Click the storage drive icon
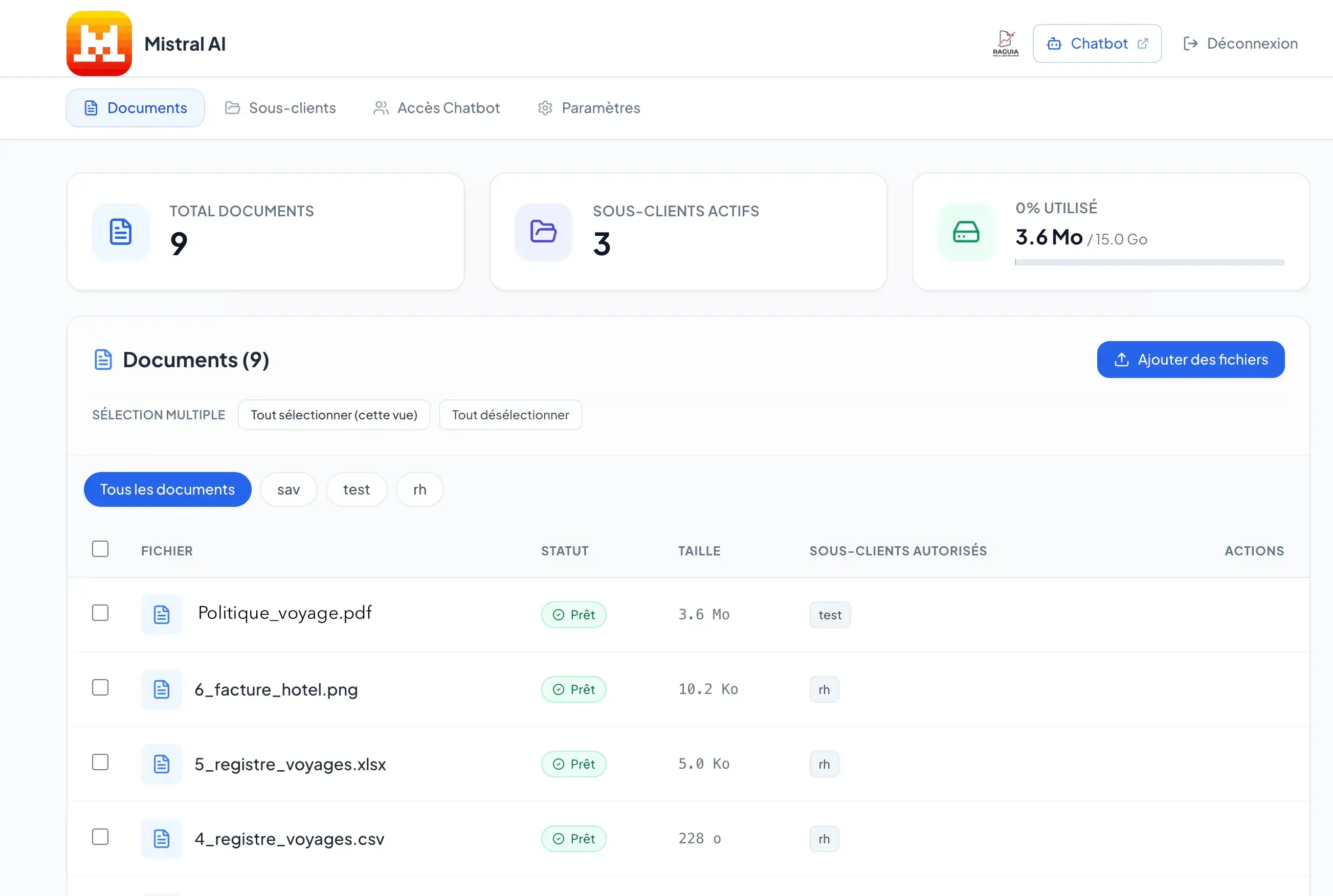 966,232
